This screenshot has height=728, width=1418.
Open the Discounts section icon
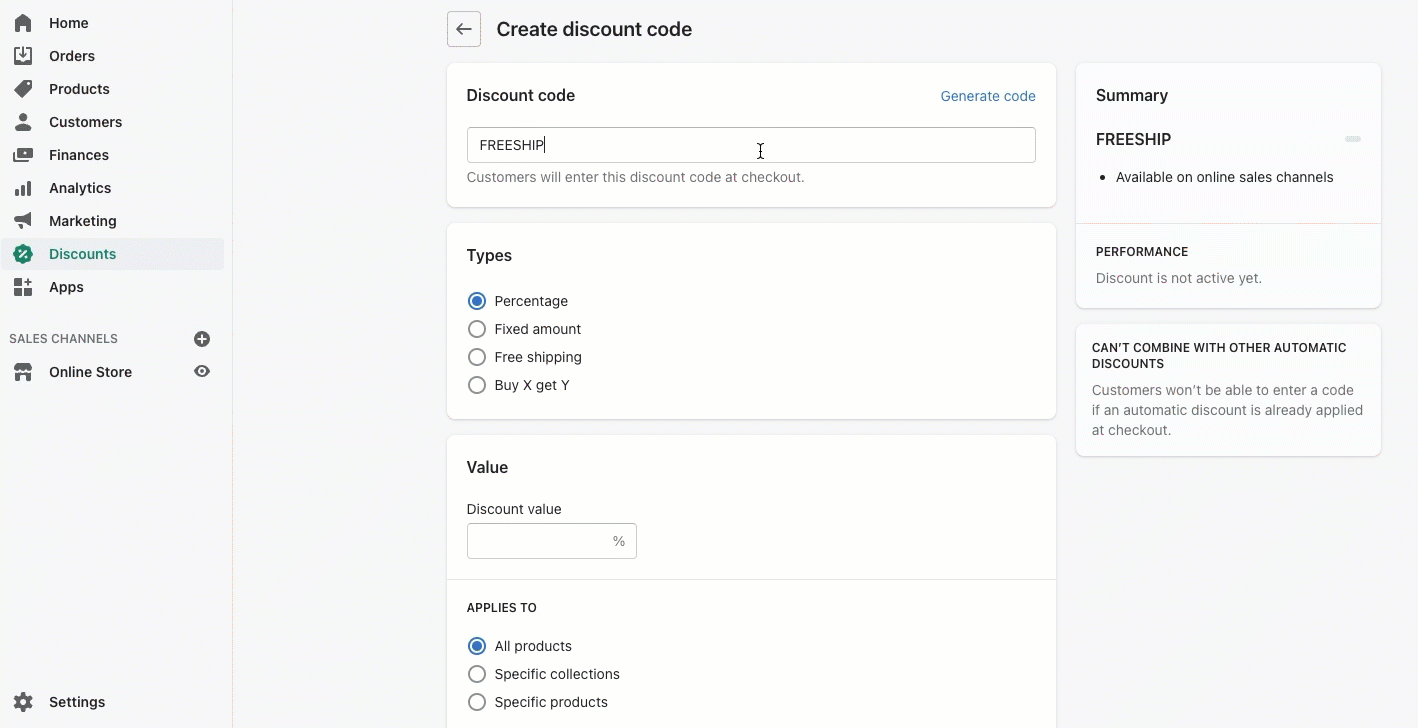[23, 254]
